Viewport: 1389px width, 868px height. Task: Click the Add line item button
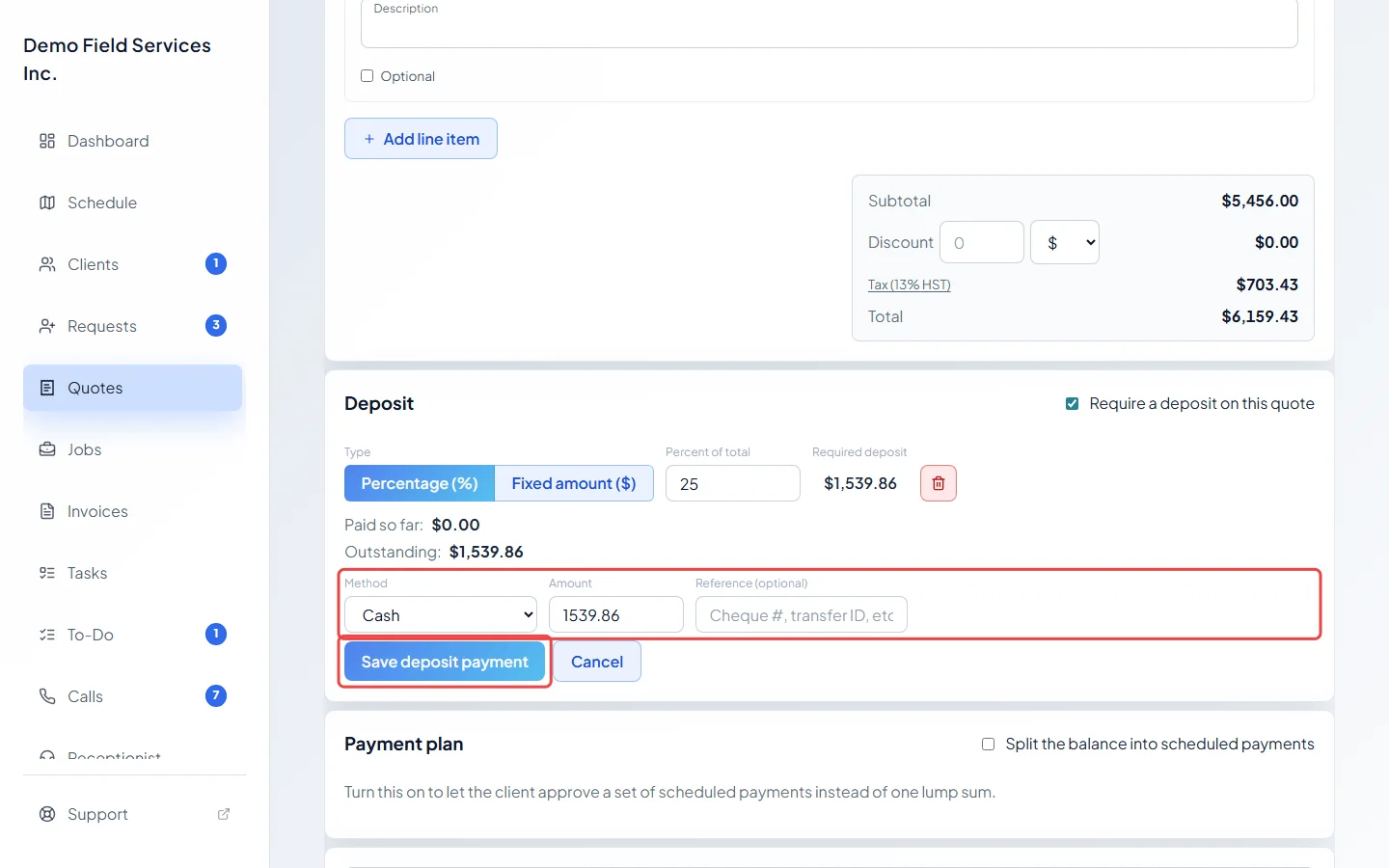(x=421, y=139)
